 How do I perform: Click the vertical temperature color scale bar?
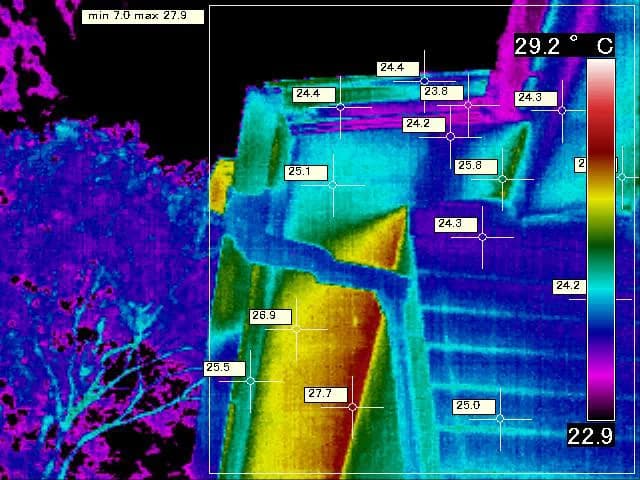coord(601,240)
